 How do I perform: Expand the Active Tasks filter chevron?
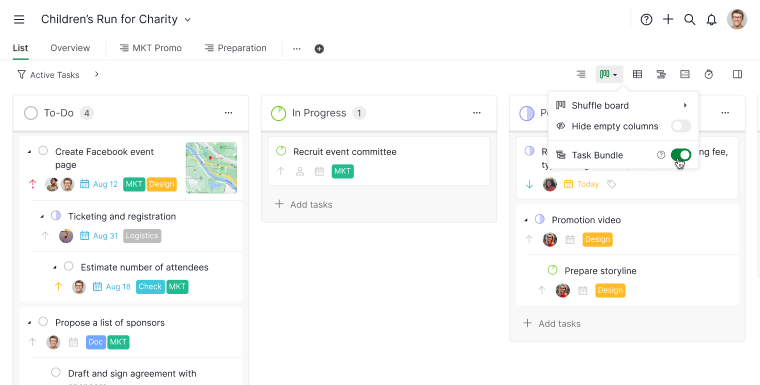96,74
